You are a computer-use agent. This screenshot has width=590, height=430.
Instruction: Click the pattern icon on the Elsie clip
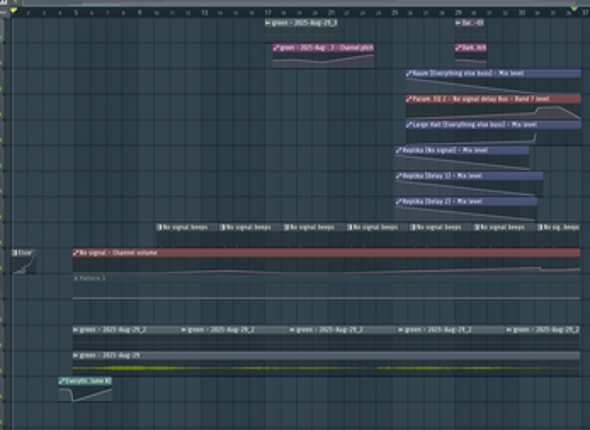(15, 253)
